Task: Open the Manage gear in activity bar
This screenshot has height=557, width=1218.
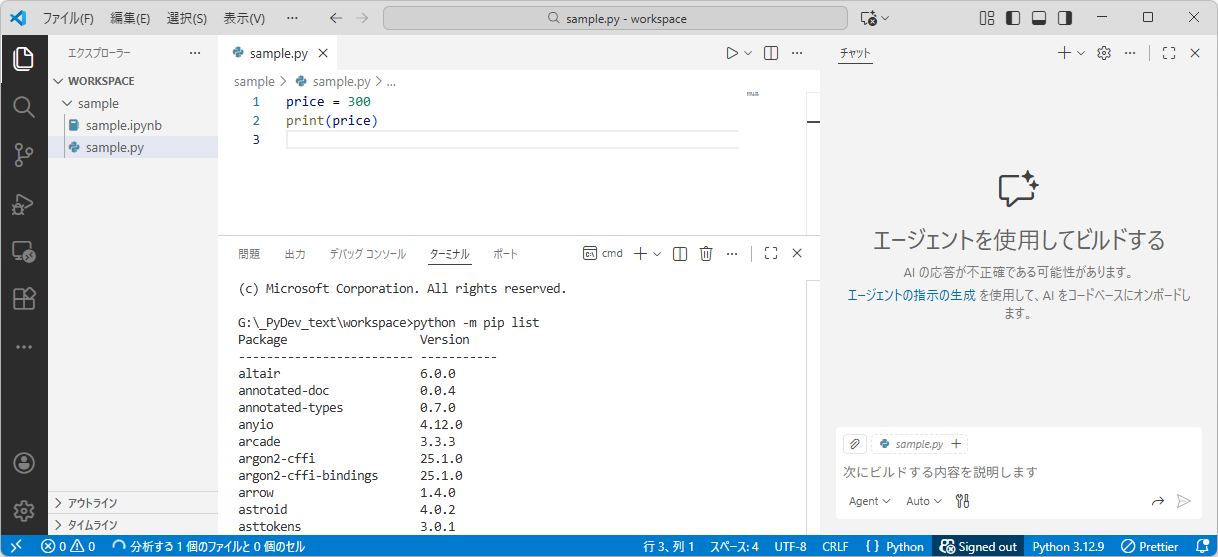Action: 23,511
